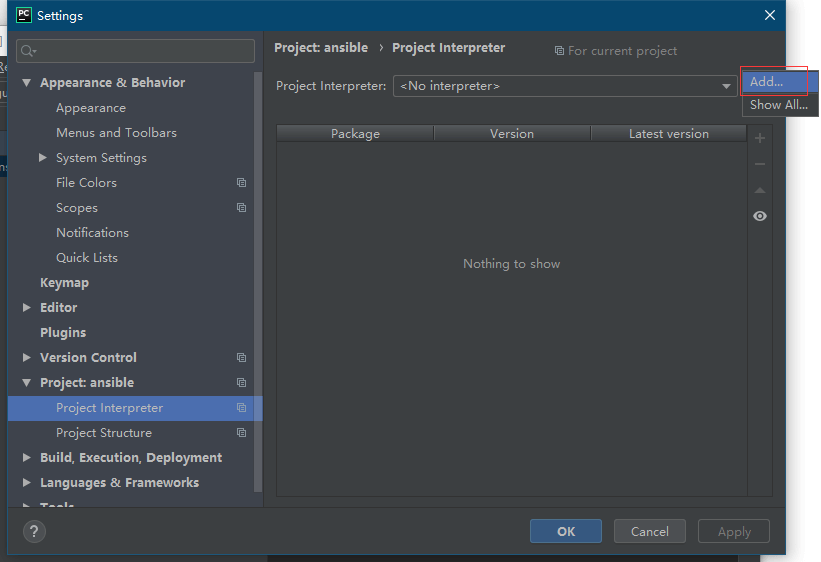Click the Cancel button
The width and height of the screenshot is (821, 562).
(649, 531)
